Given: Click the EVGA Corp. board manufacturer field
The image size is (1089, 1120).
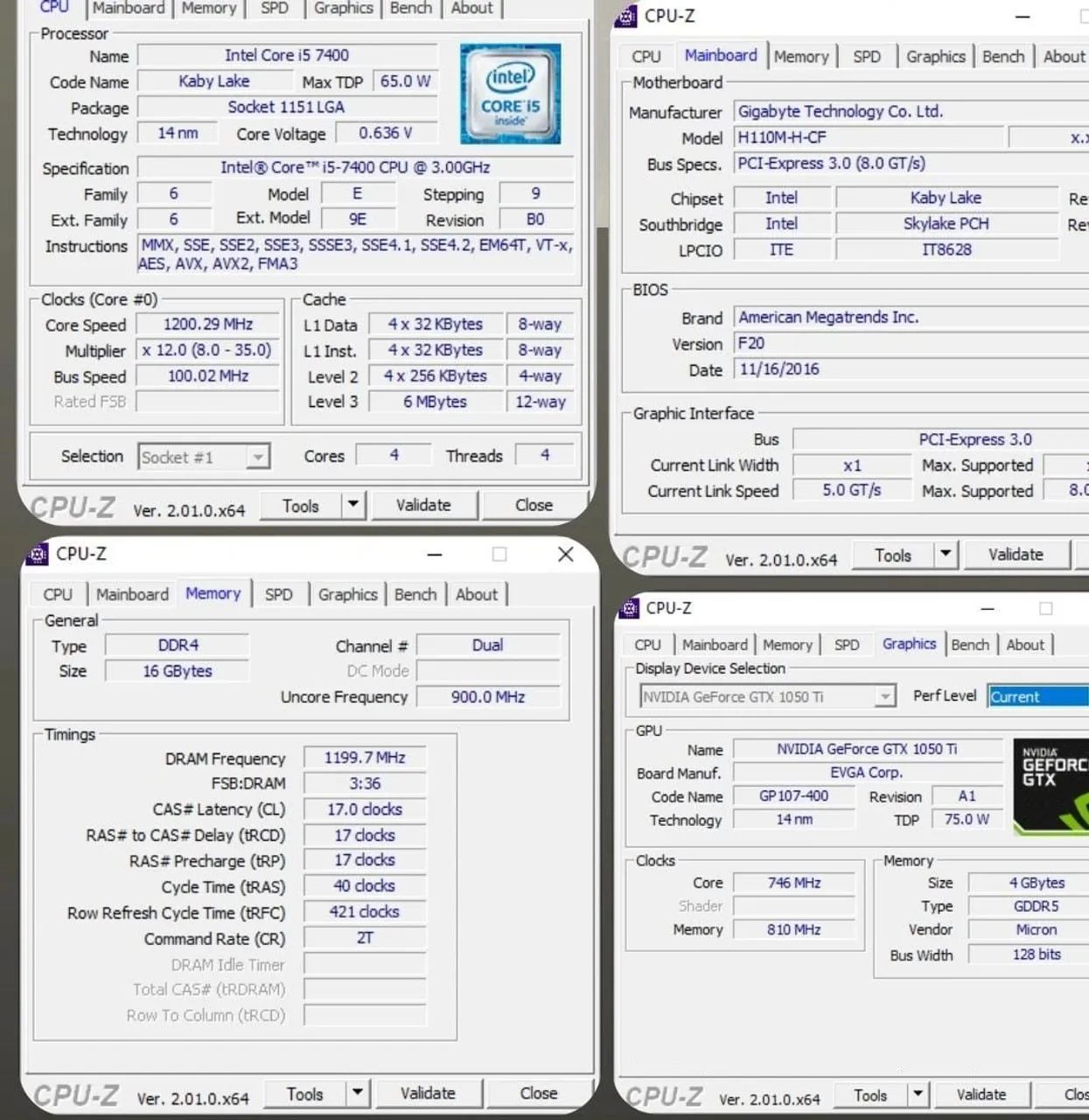Looking at the screenshot, I should point(867,773).
